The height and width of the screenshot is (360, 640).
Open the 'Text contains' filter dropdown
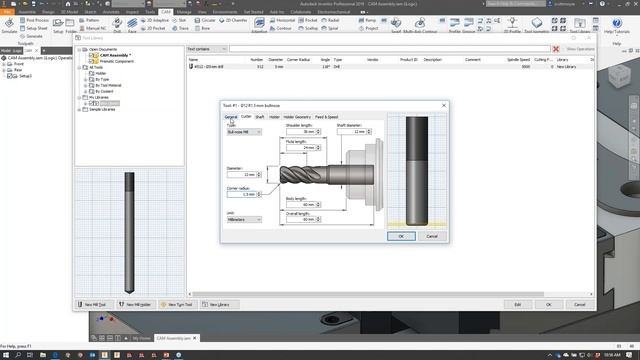coord(207,49)
